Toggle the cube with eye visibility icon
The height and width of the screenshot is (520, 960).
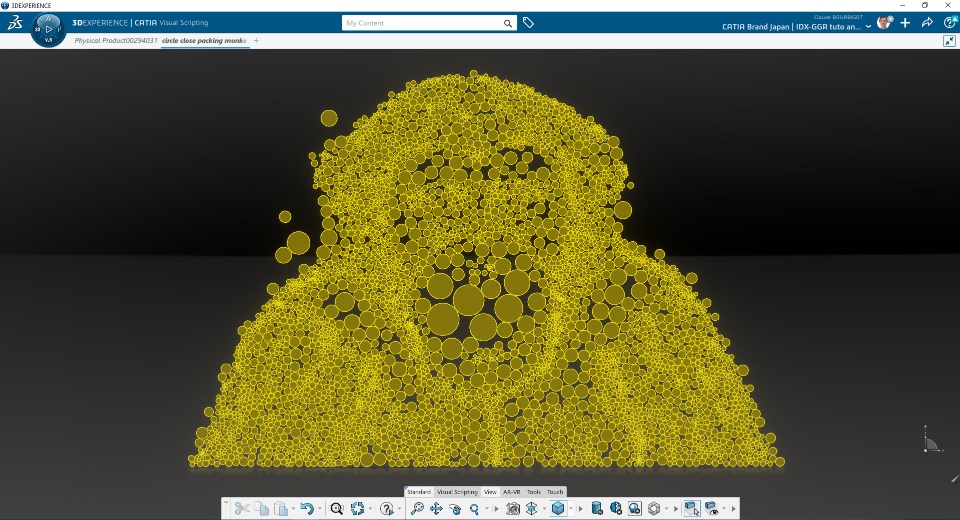(x=711, y=508)
